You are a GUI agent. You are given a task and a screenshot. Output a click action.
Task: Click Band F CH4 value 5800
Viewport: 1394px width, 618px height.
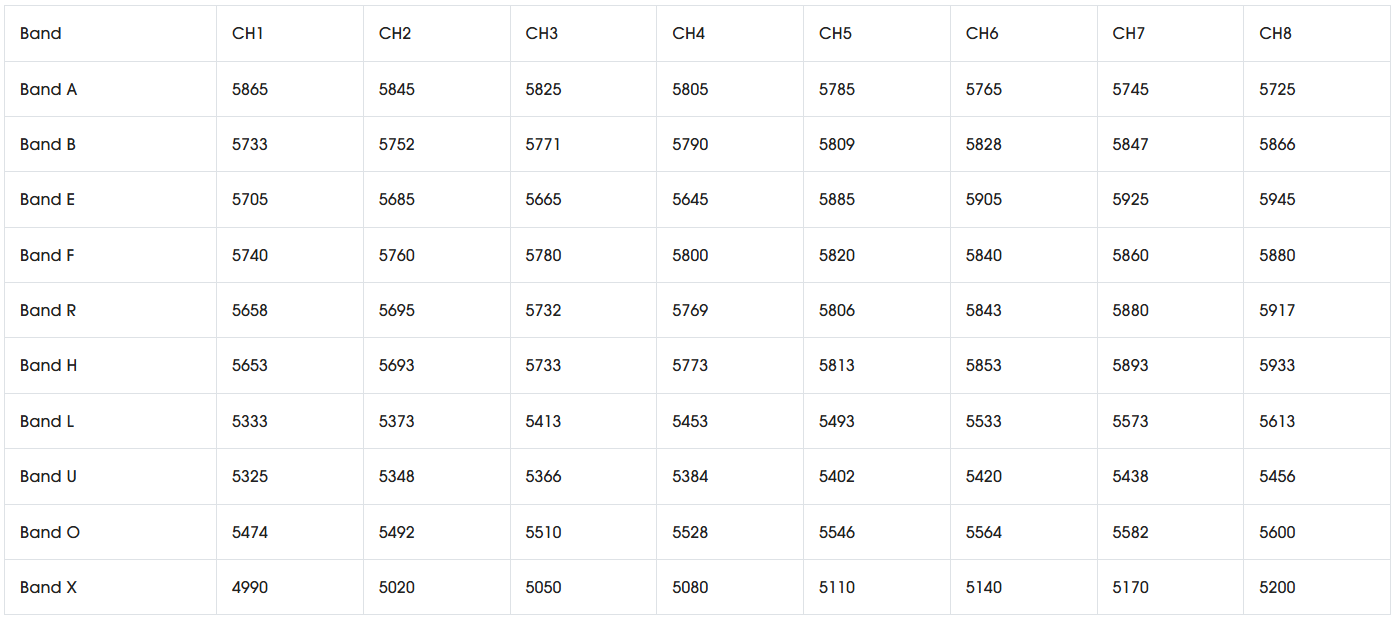click(690, 256)
